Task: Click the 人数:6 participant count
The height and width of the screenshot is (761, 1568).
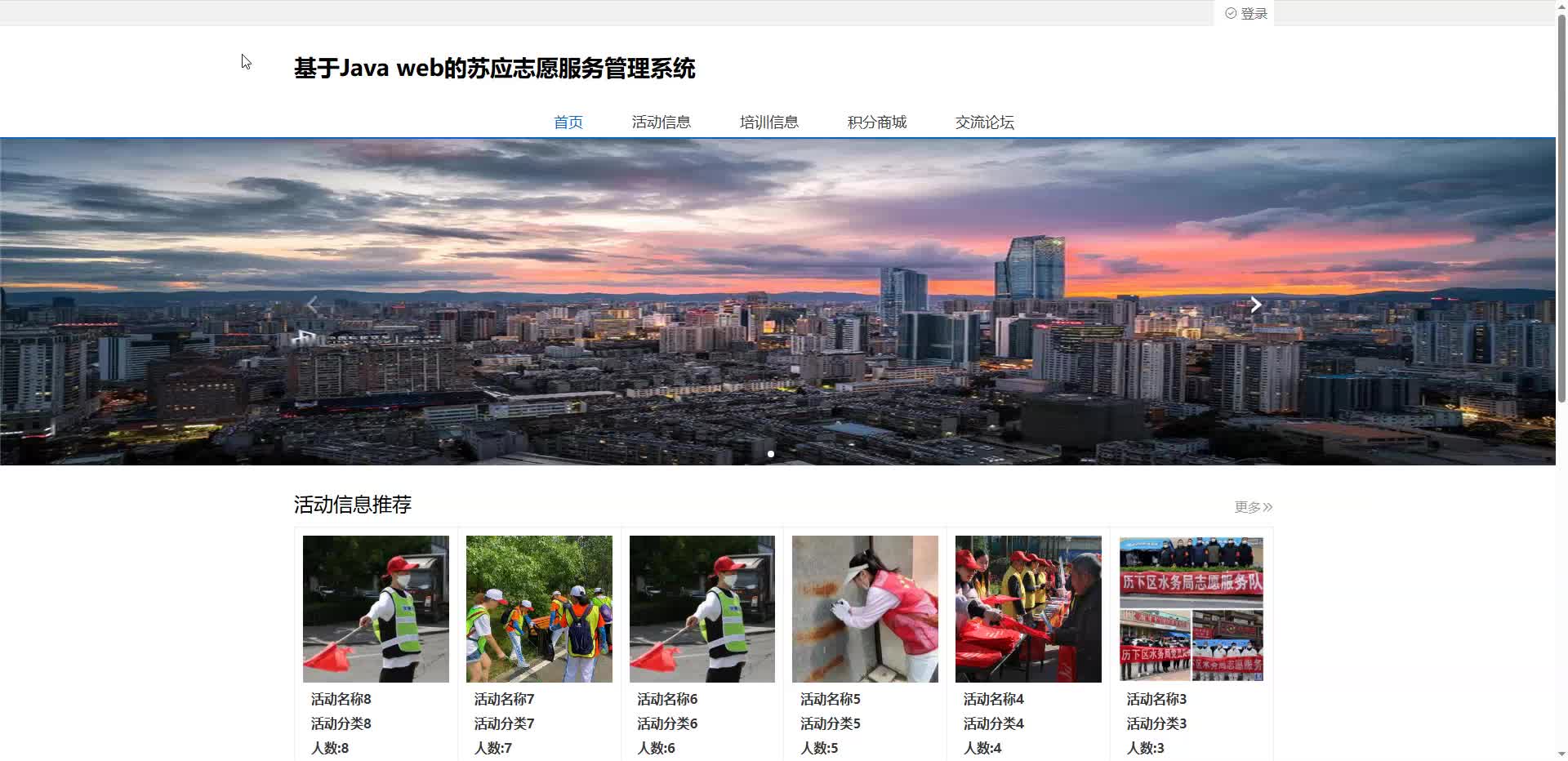Action: point(656,748)
